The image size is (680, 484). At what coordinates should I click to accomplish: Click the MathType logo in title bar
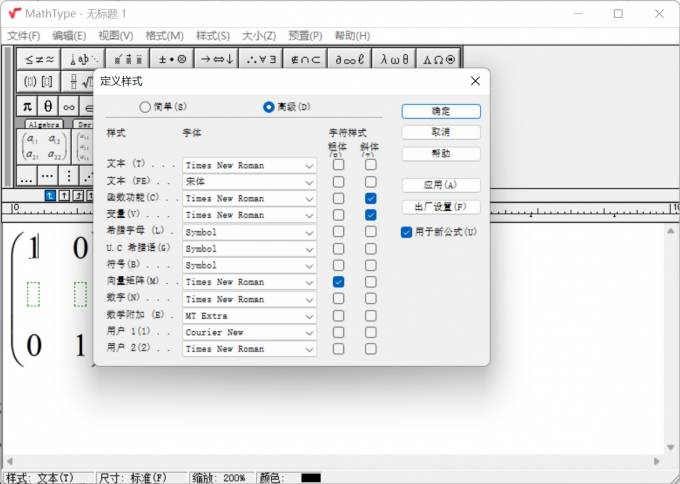pyautogui.click(x=14, y=13)
